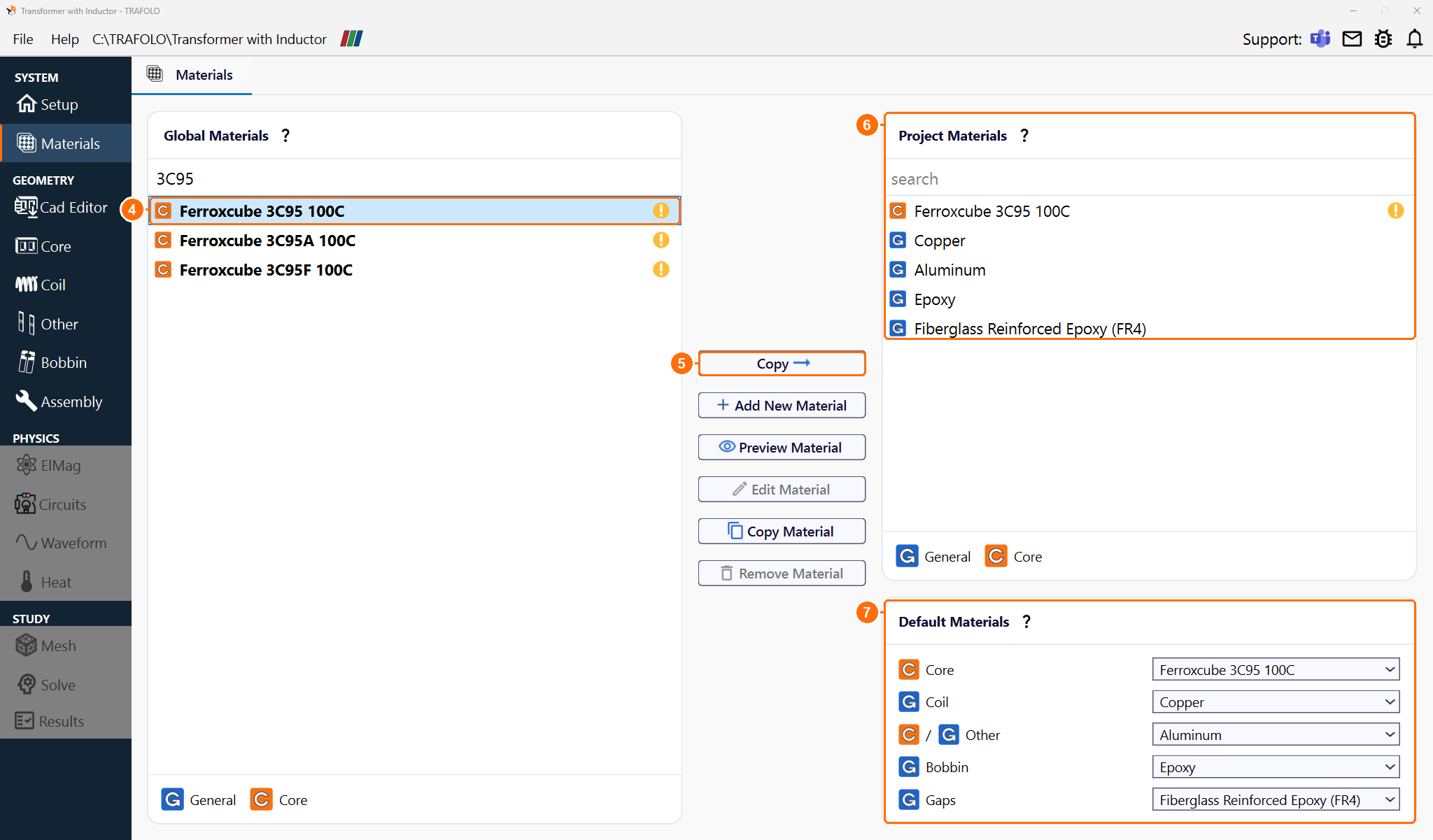This screenshot has width=1433, height=840.
Task: Toggle General filter under Project Materials
Action: [x=933, y=556]
